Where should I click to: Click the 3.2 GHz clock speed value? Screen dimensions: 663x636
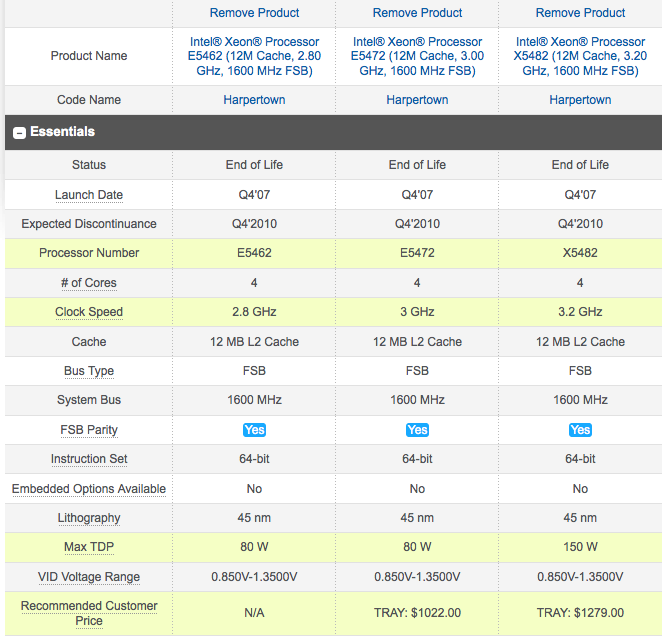[x=580, y=312]
